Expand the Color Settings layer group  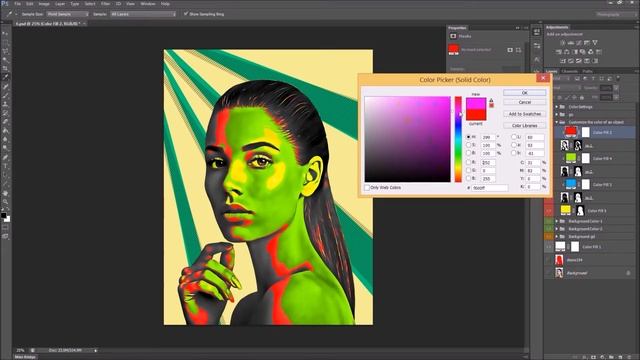tap(557, 107)
